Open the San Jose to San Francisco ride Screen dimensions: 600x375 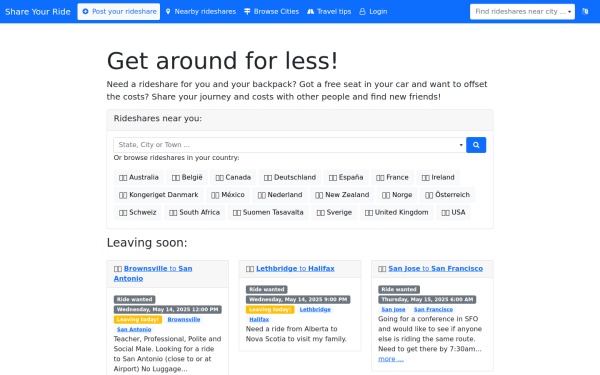tap(435, 269)
